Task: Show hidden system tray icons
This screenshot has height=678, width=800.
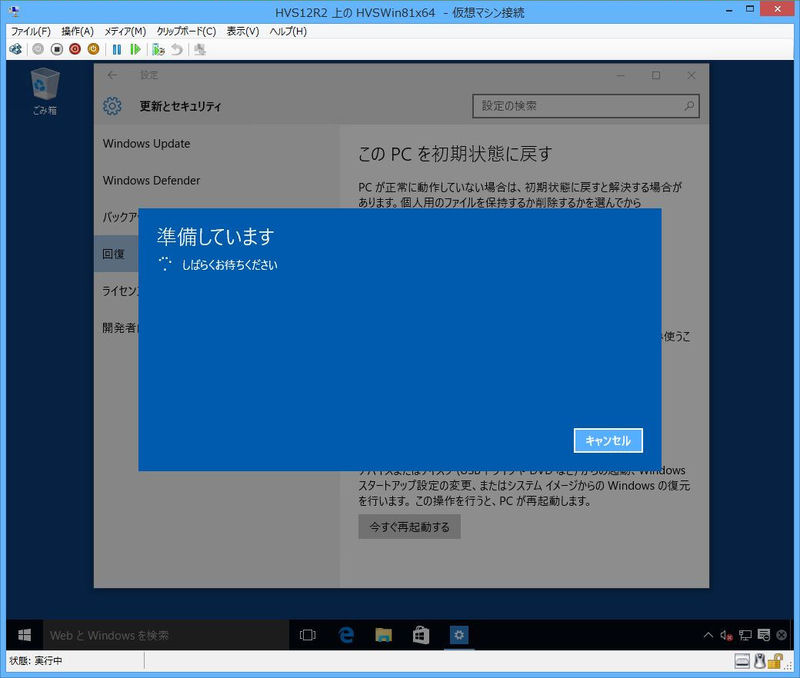Action: click(x=709, y=635)
